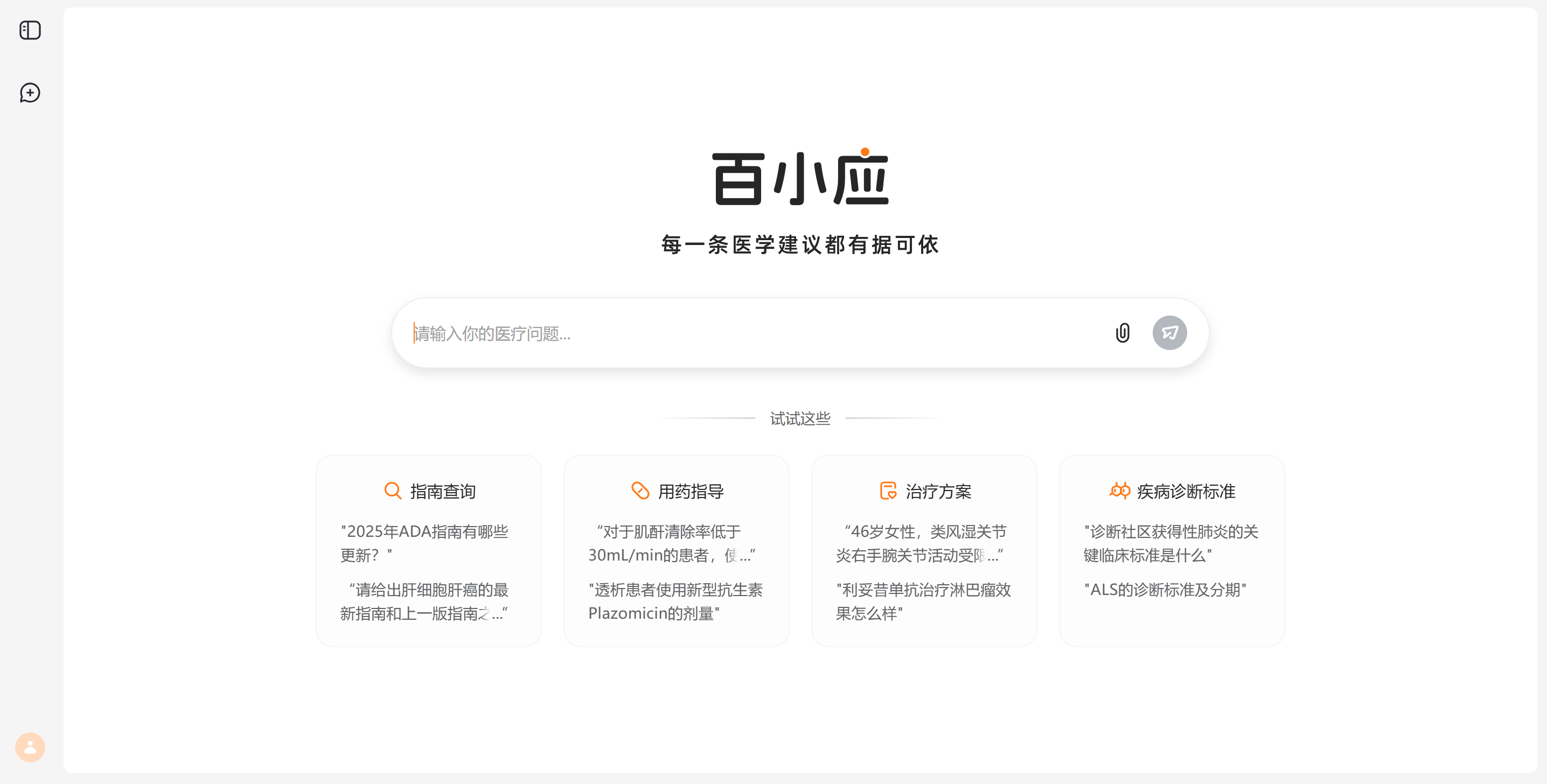Toggle the sidebar panel icon
This screenshot has height=784, width=1547.
click(x=30, y=30)
